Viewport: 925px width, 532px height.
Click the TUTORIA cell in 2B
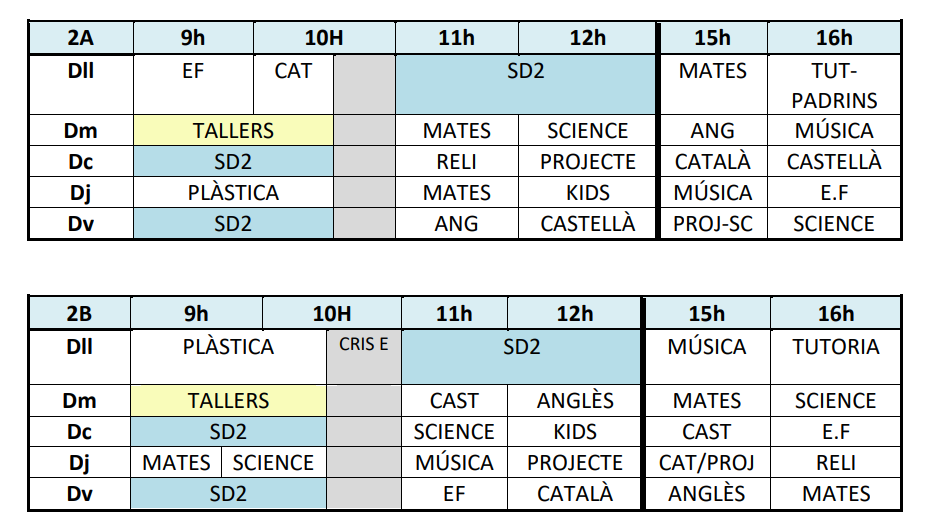(835, 347)
